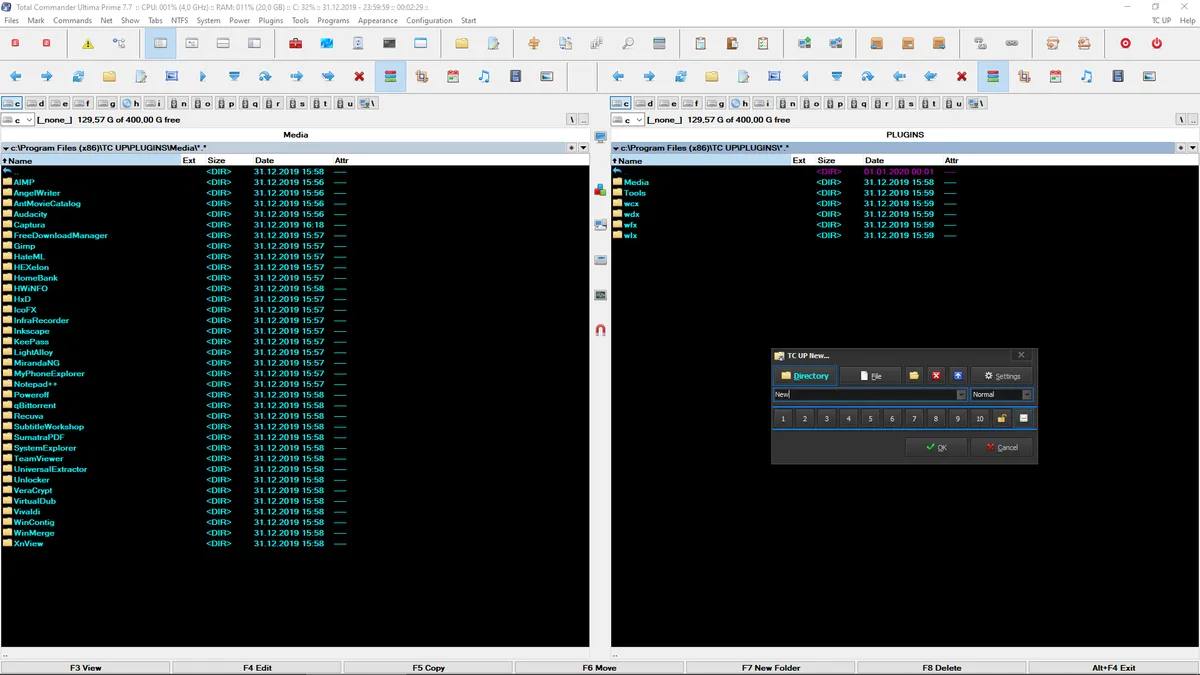Open the right panel favorites asterisk button

click(x=1180, y=148)
